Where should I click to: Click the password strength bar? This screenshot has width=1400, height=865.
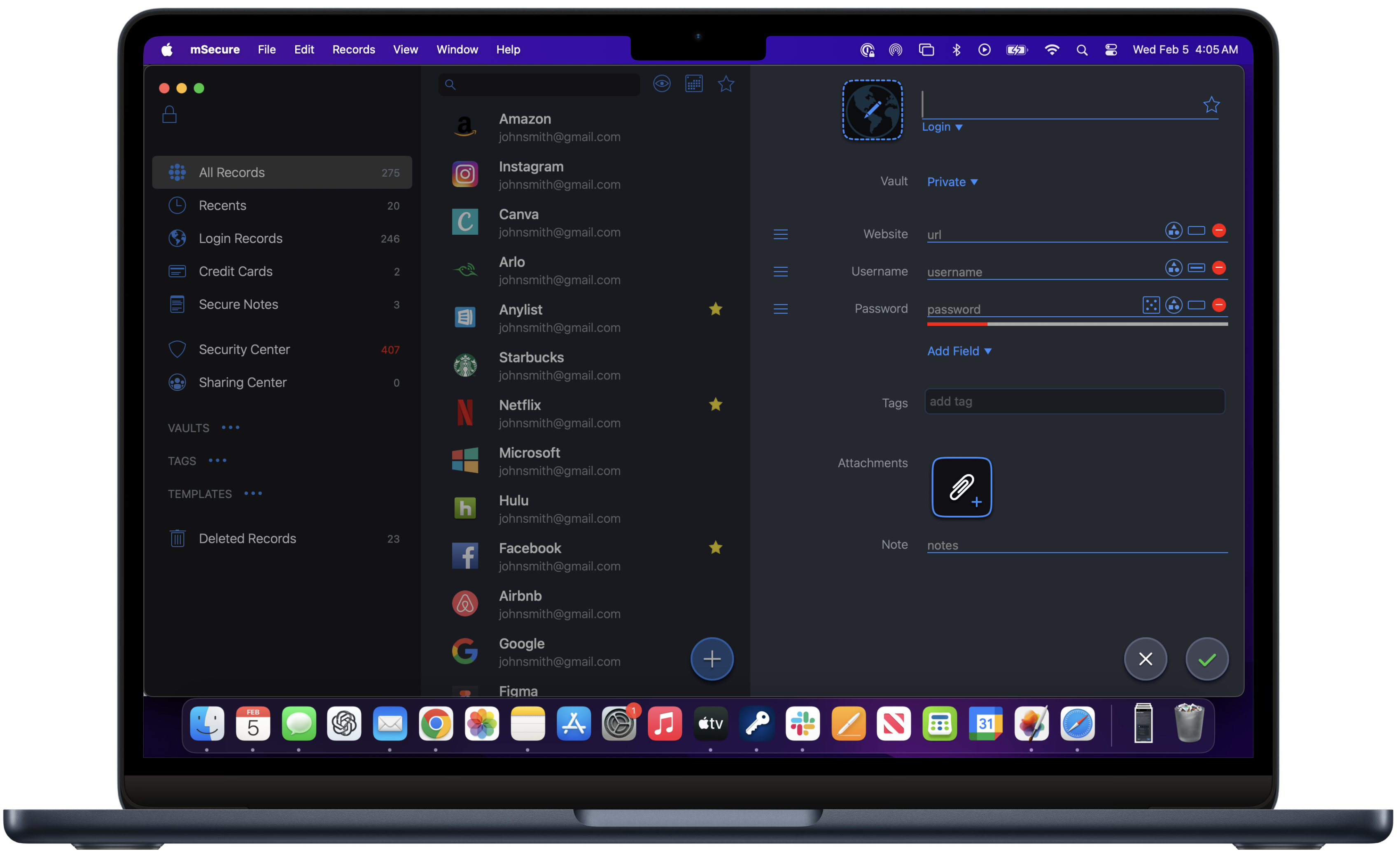point(1077,324)
